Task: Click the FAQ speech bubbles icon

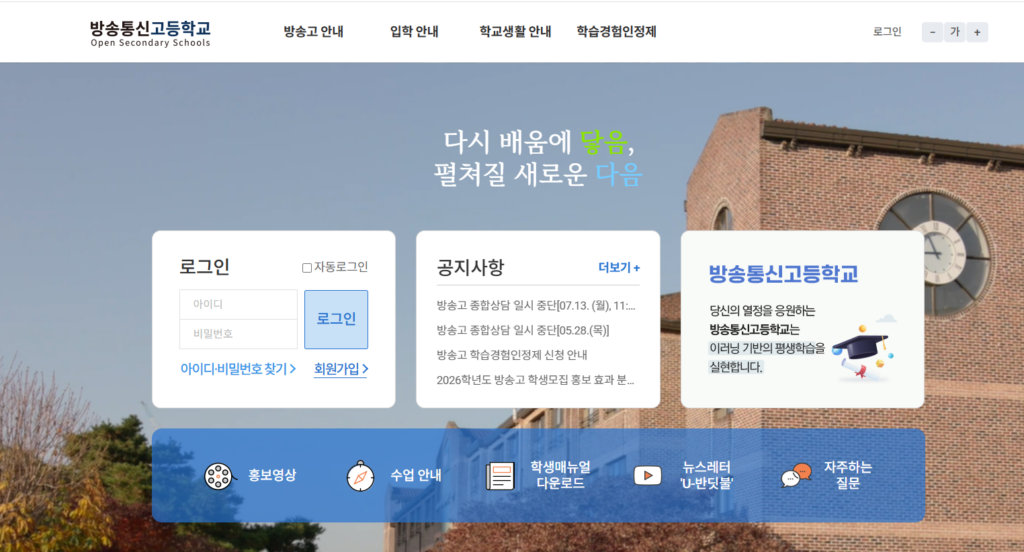Action: click(x=796, y=476)
